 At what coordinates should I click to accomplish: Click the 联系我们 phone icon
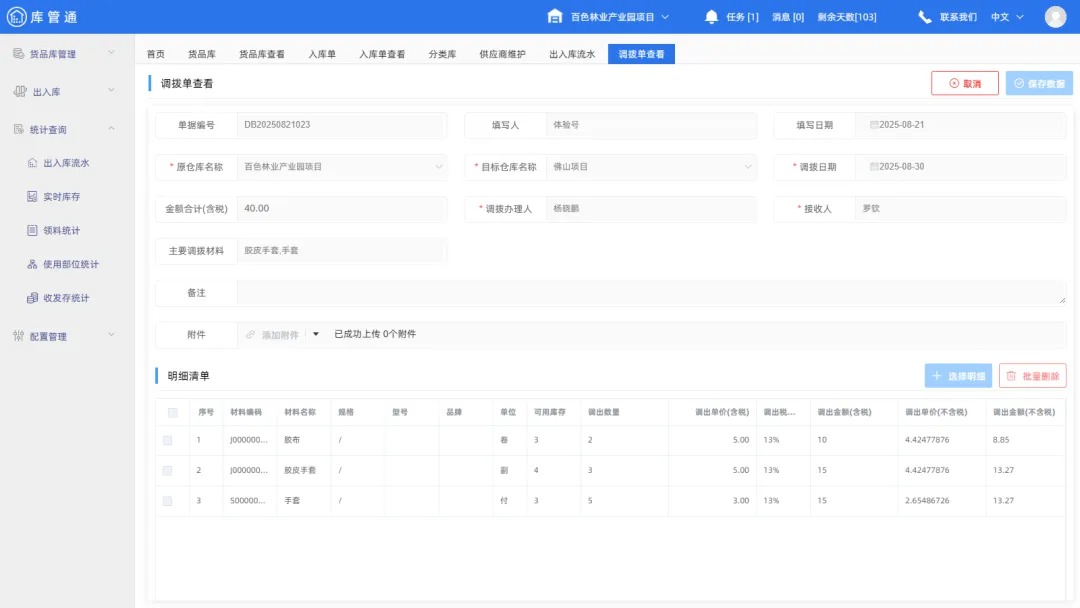(925, 16)
